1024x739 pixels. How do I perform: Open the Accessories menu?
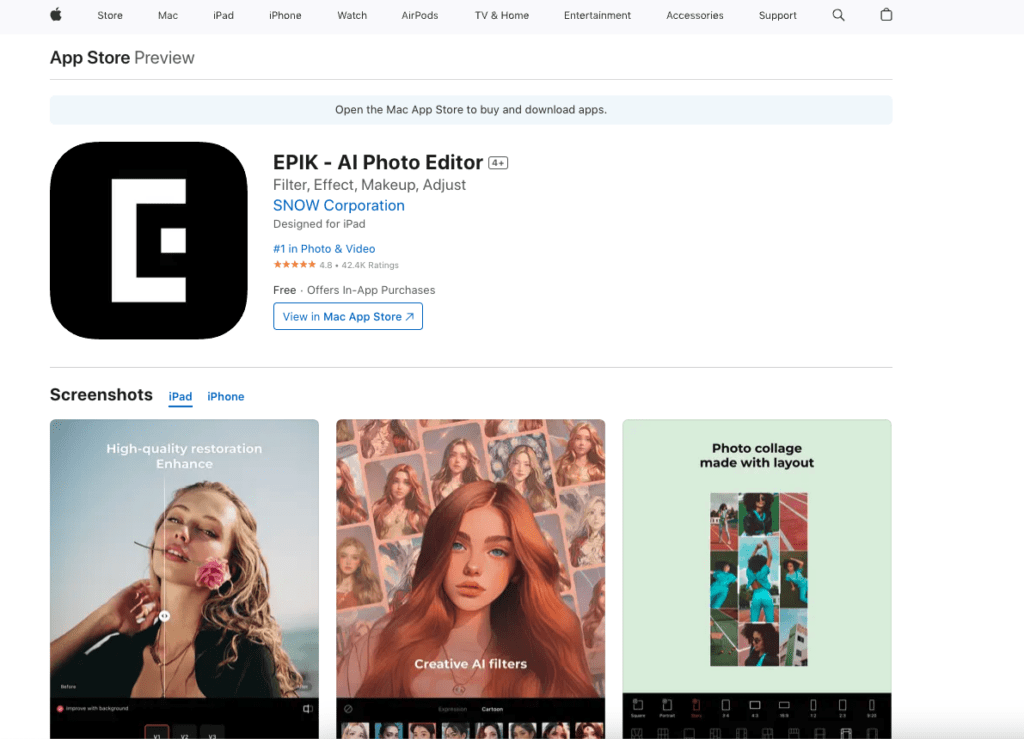tap(695, 15)
